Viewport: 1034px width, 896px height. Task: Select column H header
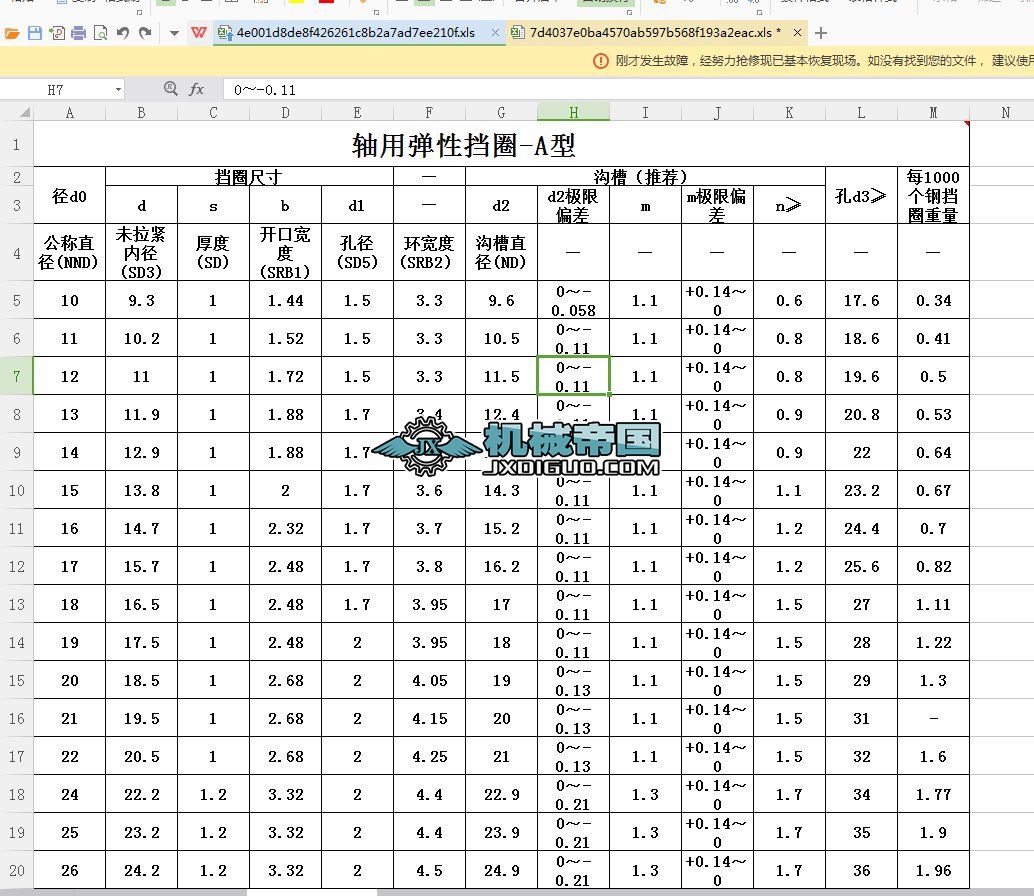(x=573, y=113)
